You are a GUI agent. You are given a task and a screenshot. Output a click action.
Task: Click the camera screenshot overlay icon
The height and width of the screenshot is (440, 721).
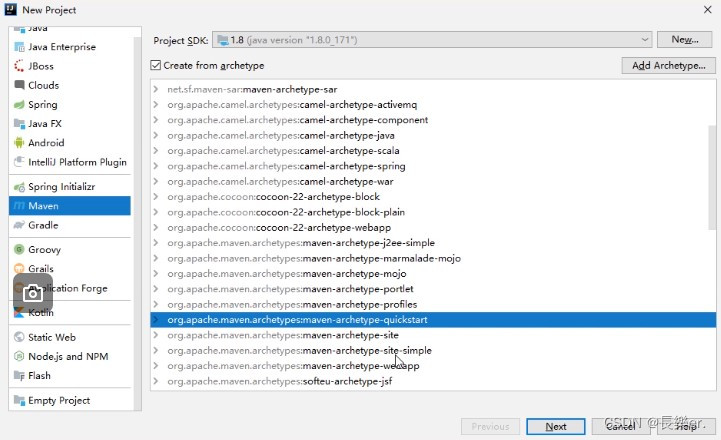pos(33,293)
